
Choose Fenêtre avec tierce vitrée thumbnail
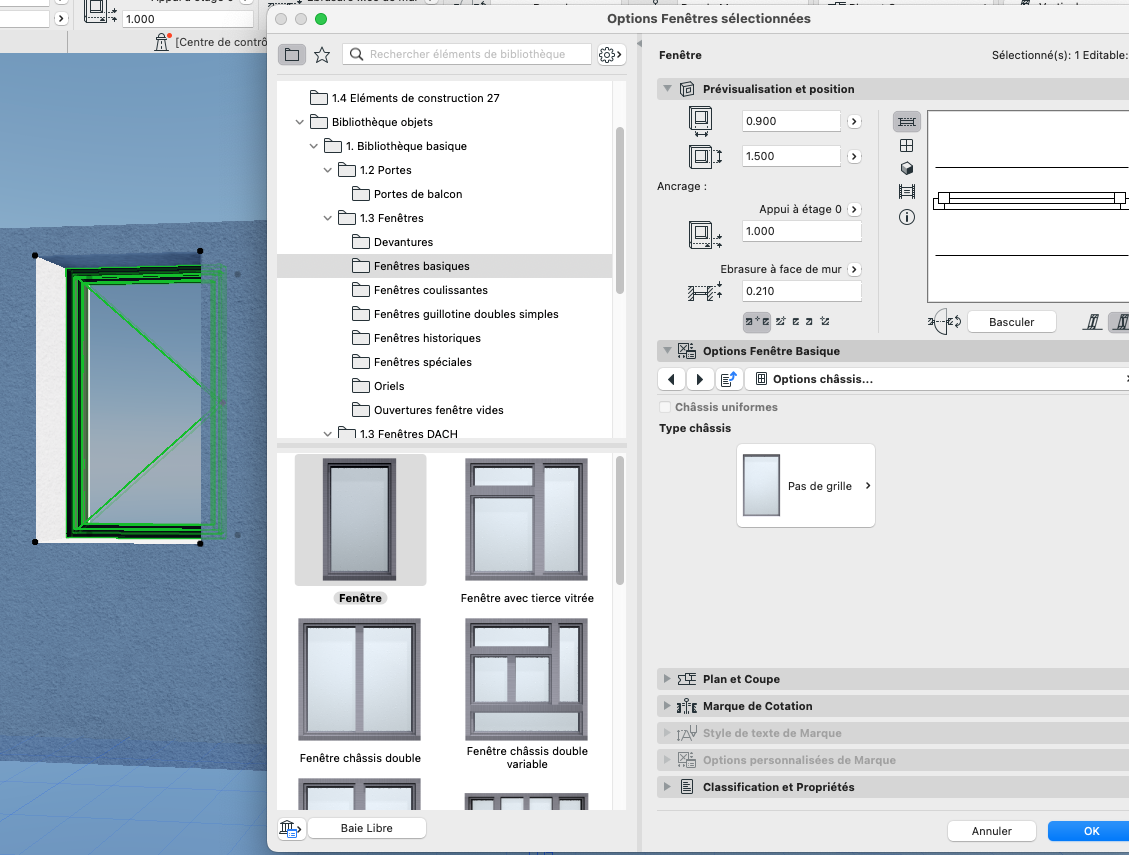tap(526, 520)
